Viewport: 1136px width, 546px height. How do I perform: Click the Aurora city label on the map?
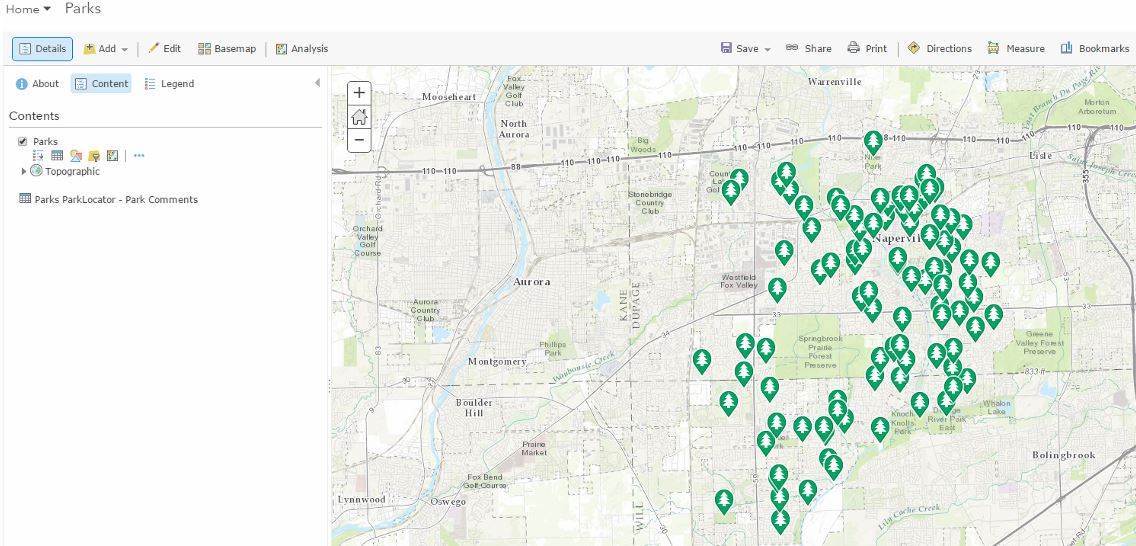(x=531, y=282)
